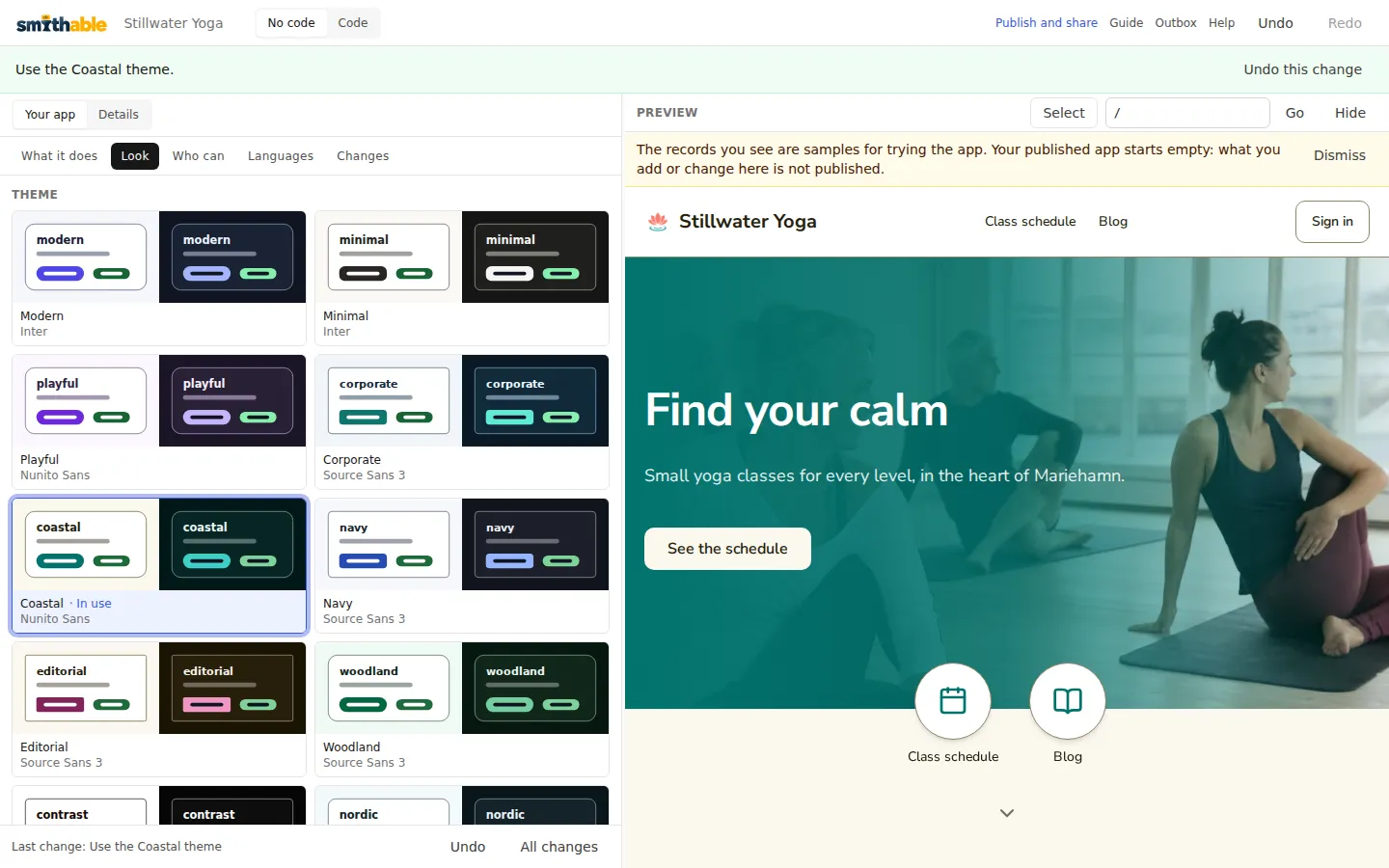Click the Go button
1389x868 pixels.
[x=1294, y=113]
